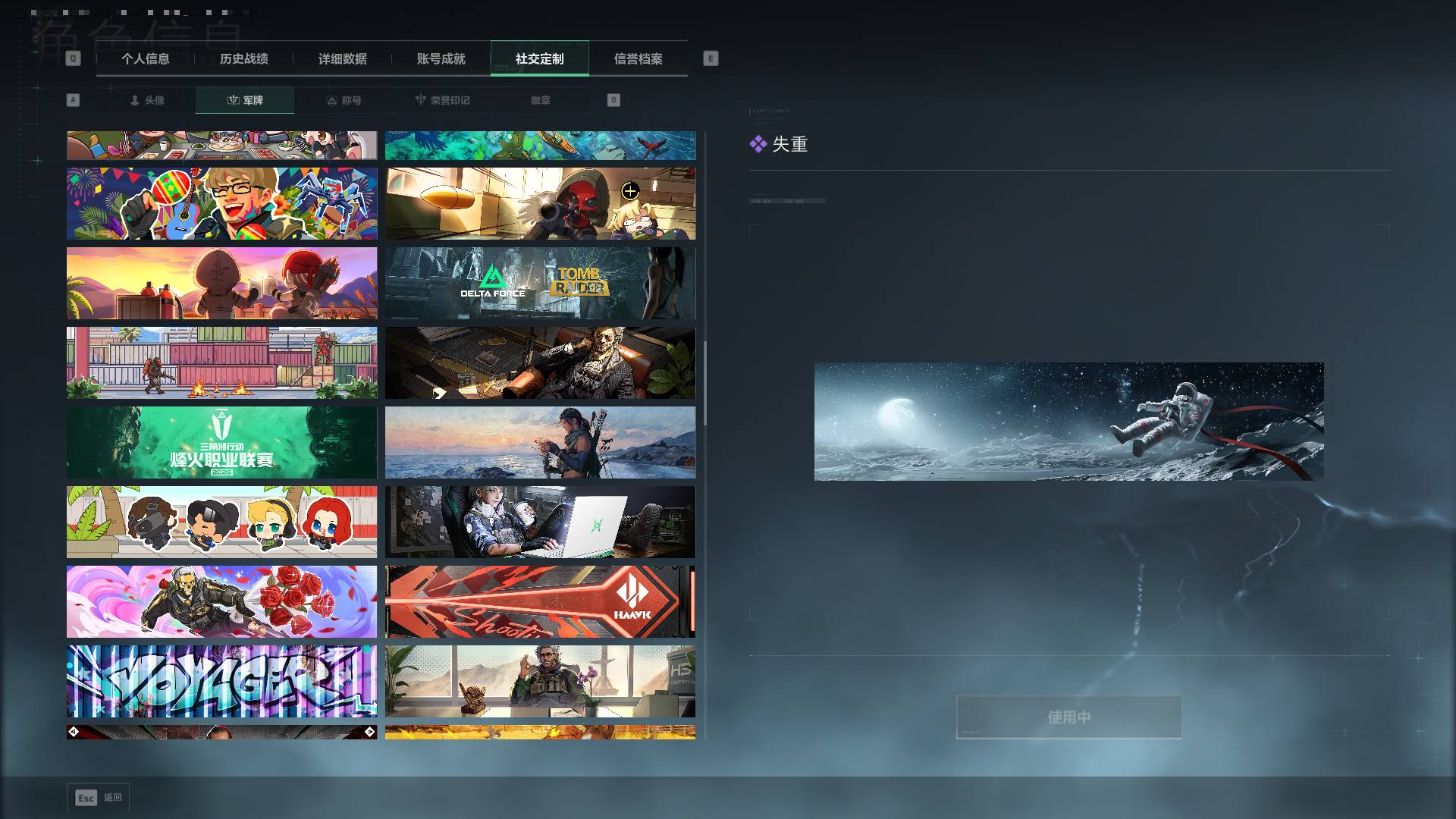Screen dimensions: 1456x819
Task: Switch to 历史战绩 tab
Action: click(x=244, y=59)
